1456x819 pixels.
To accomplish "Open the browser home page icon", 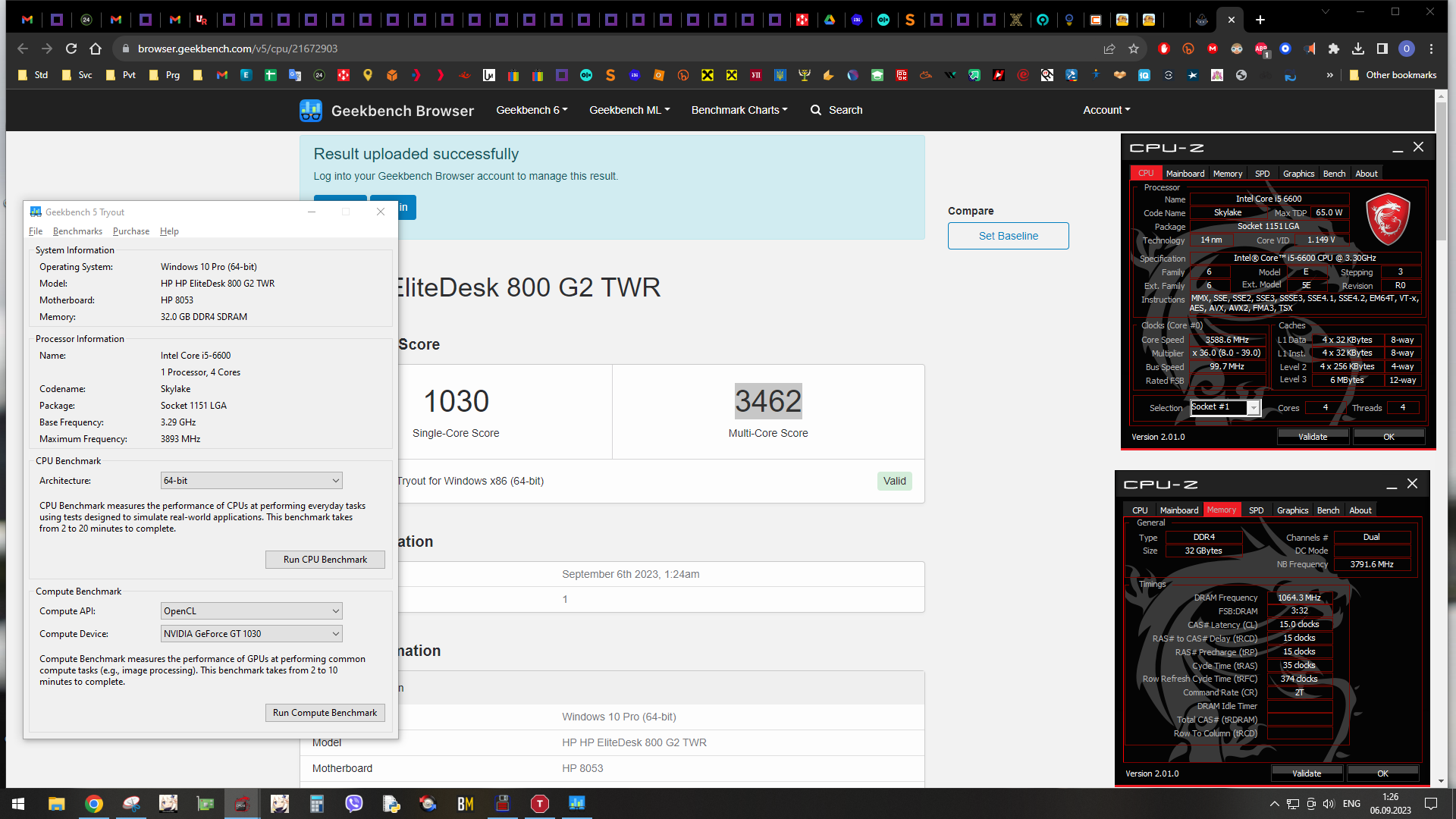I will [x=96, y=49].
